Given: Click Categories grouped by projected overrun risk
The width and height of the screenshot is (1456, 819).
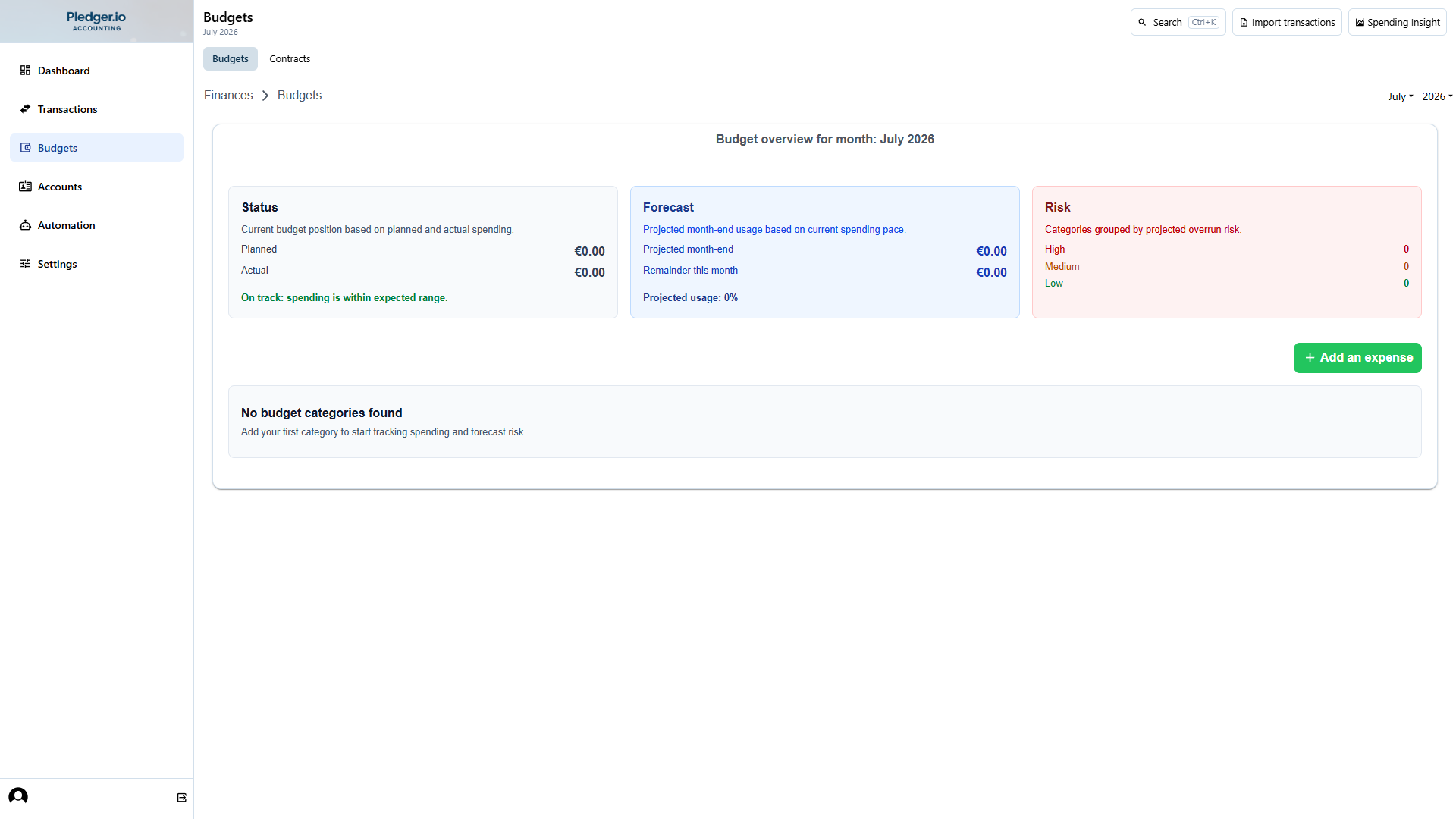Looking at the screenshot, I should [1143, 230].
